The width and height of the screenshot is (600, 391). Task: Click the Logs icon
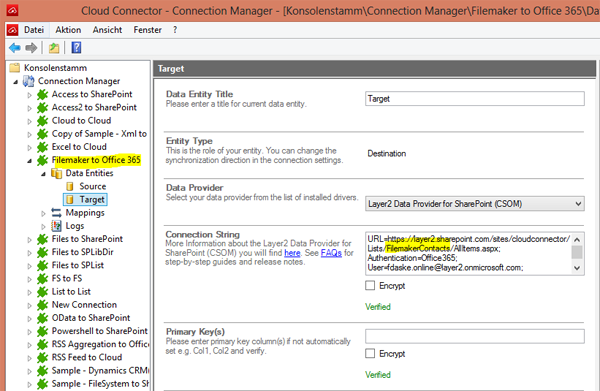click(56, 226)
